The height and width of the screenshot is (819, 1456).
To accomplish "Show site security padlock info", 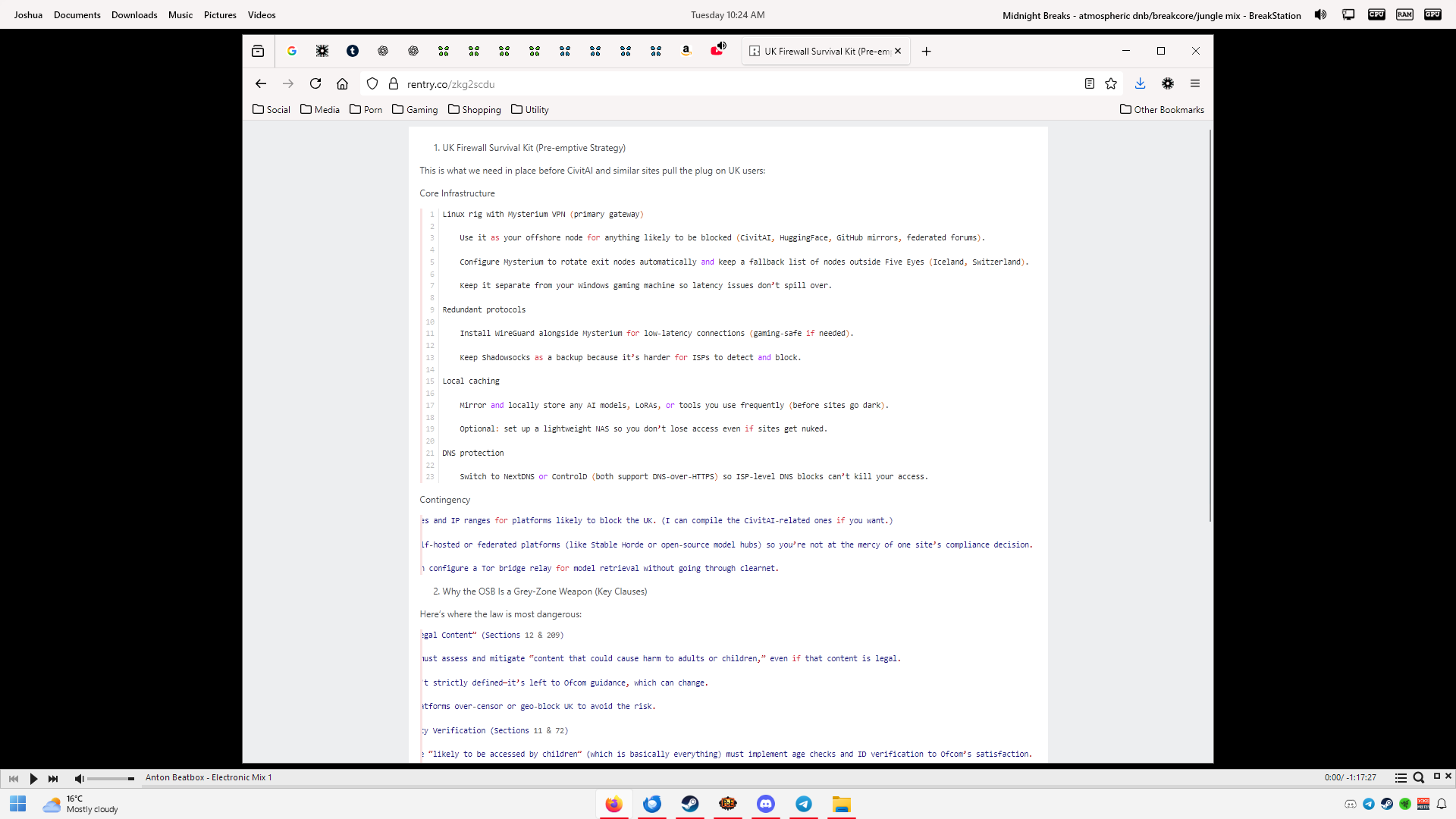I will 394,83.
